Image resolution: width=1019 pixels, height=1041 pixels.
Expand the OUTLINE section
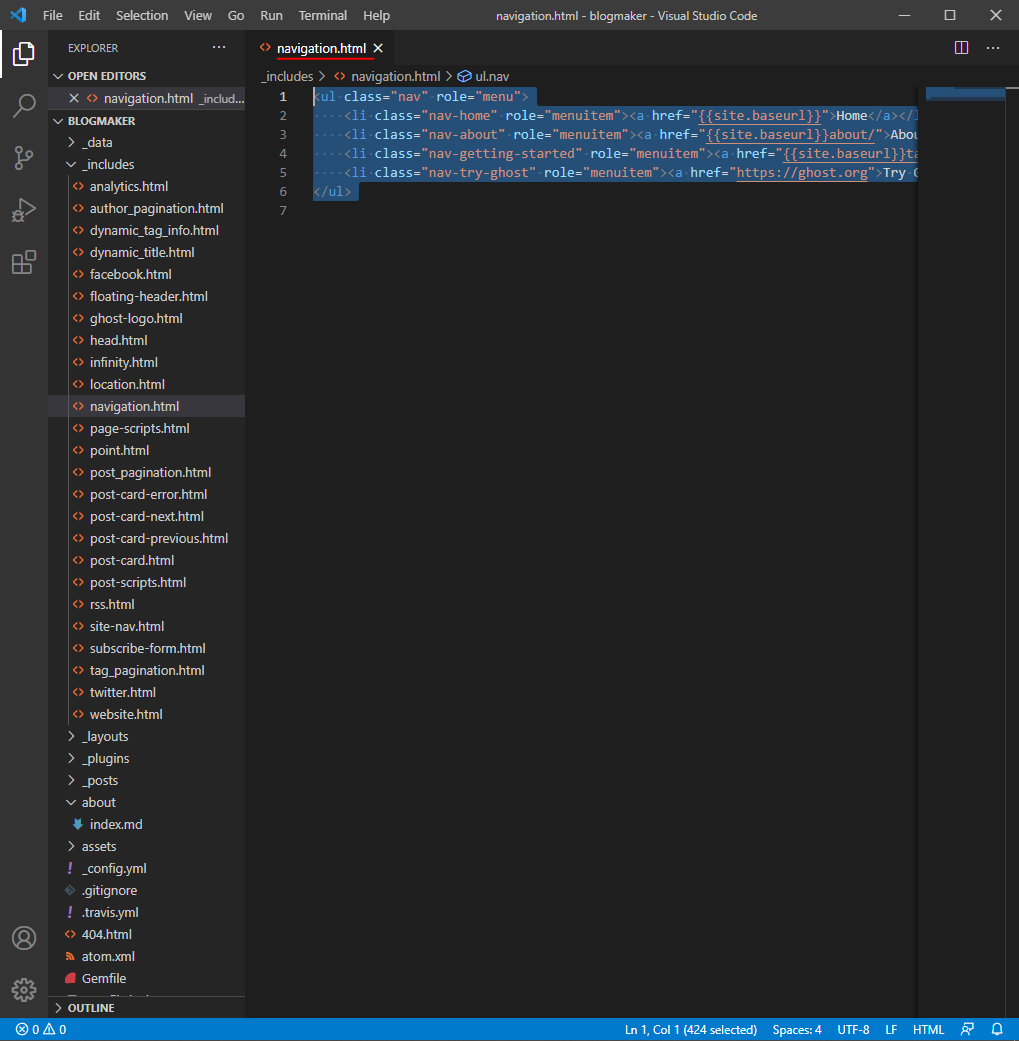[x=58, y=1008]
